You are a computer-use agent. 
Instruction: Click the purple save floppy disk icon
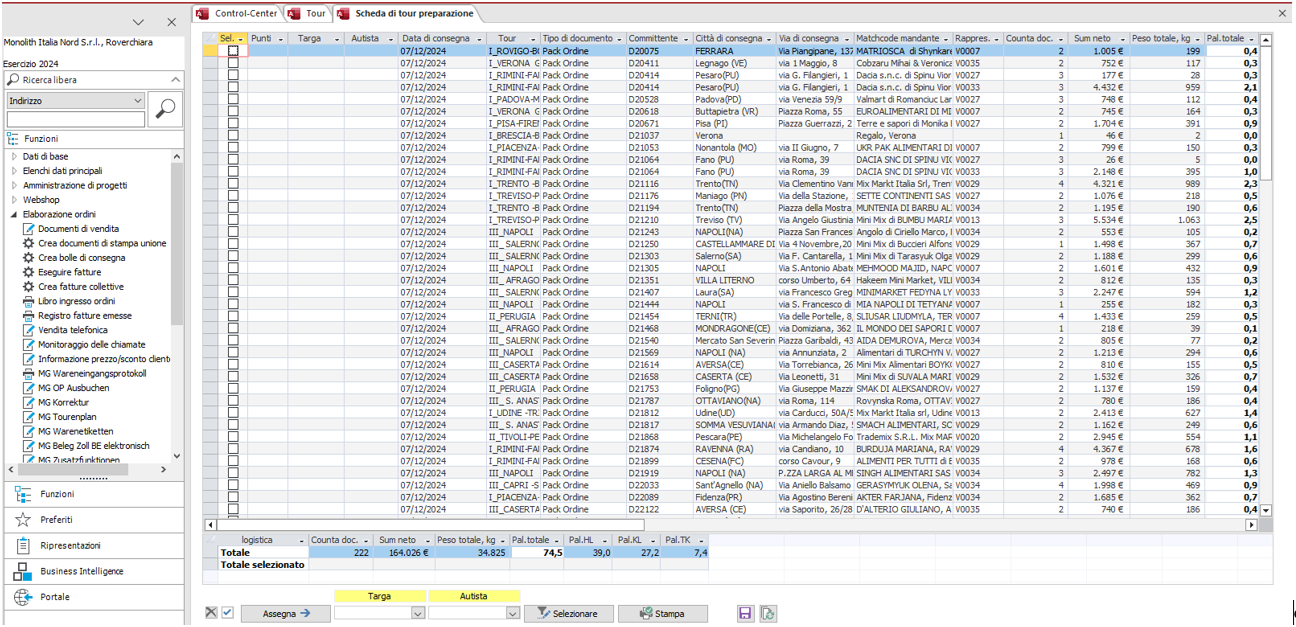(x=744, y=613)
